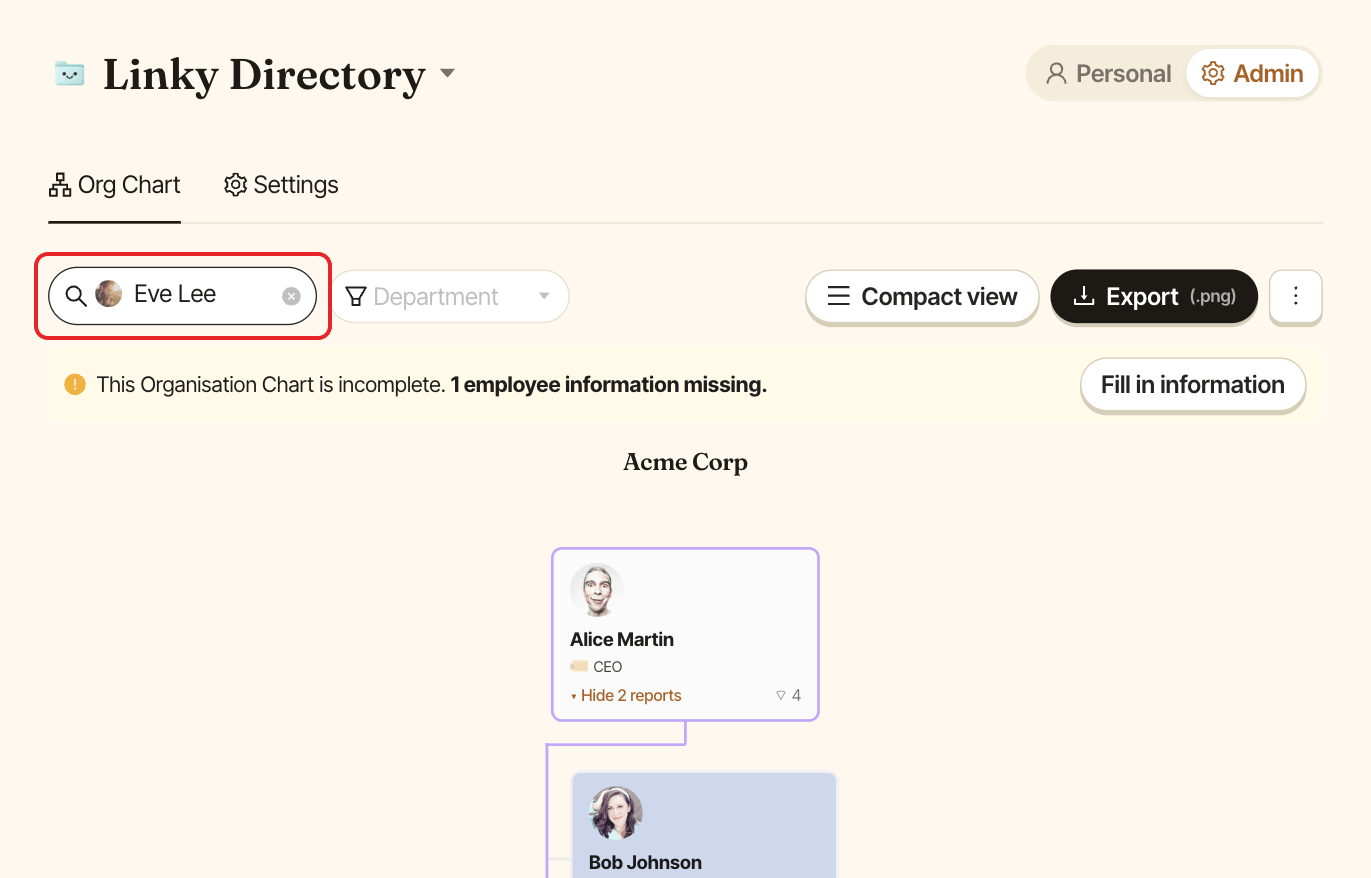The width and height of the screenshot is (1371, 878).
Task: Open the three-dot more options menu
Action: 1296,297
